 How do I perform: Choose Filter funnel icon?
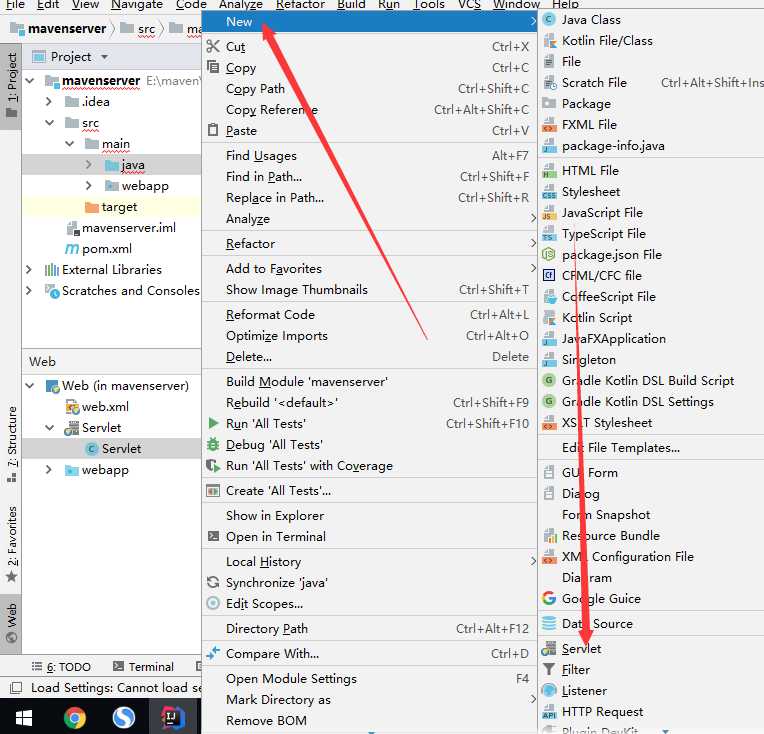[550, 670]
